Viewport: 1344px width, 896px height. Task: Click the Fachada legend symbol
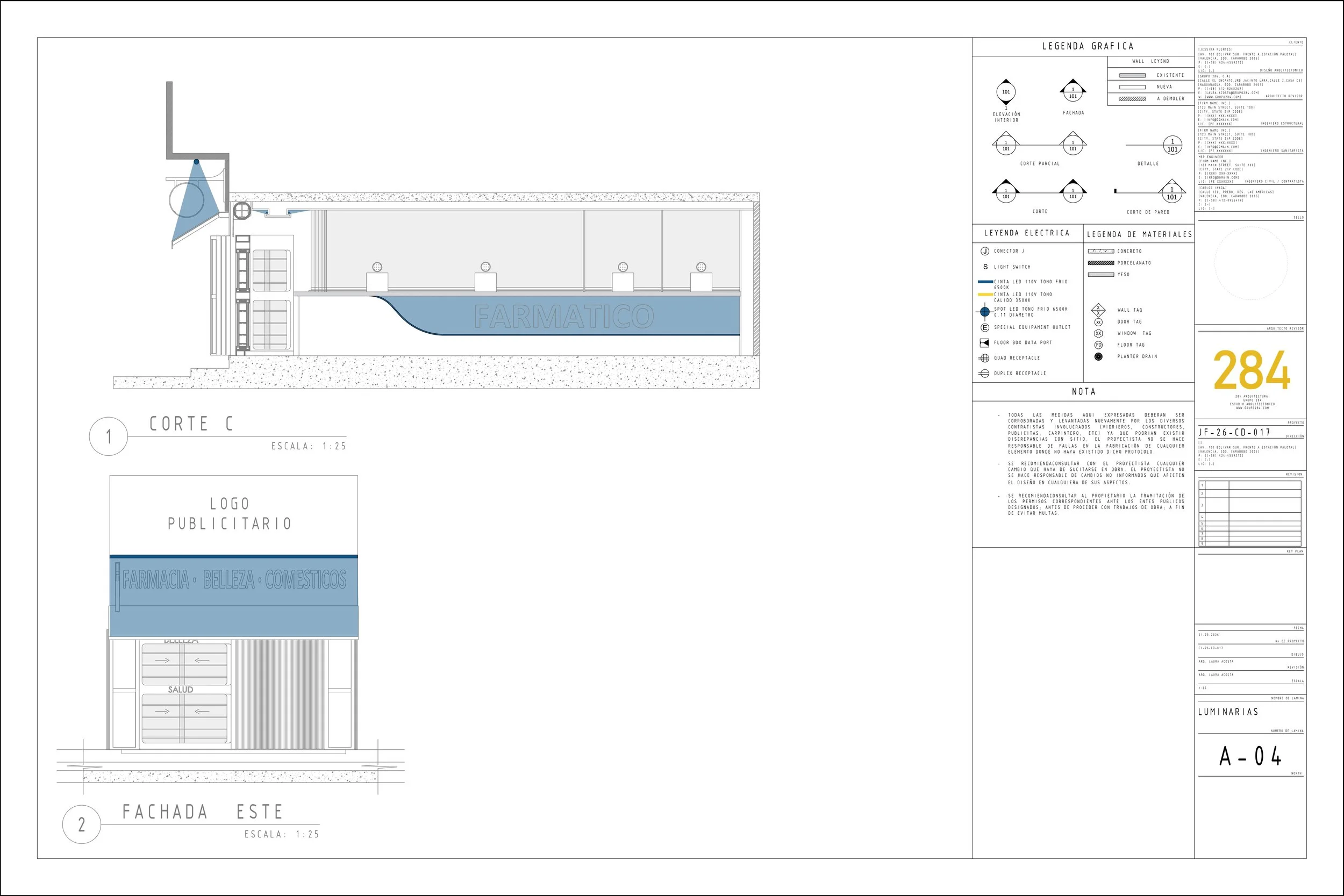point(1073,91)
